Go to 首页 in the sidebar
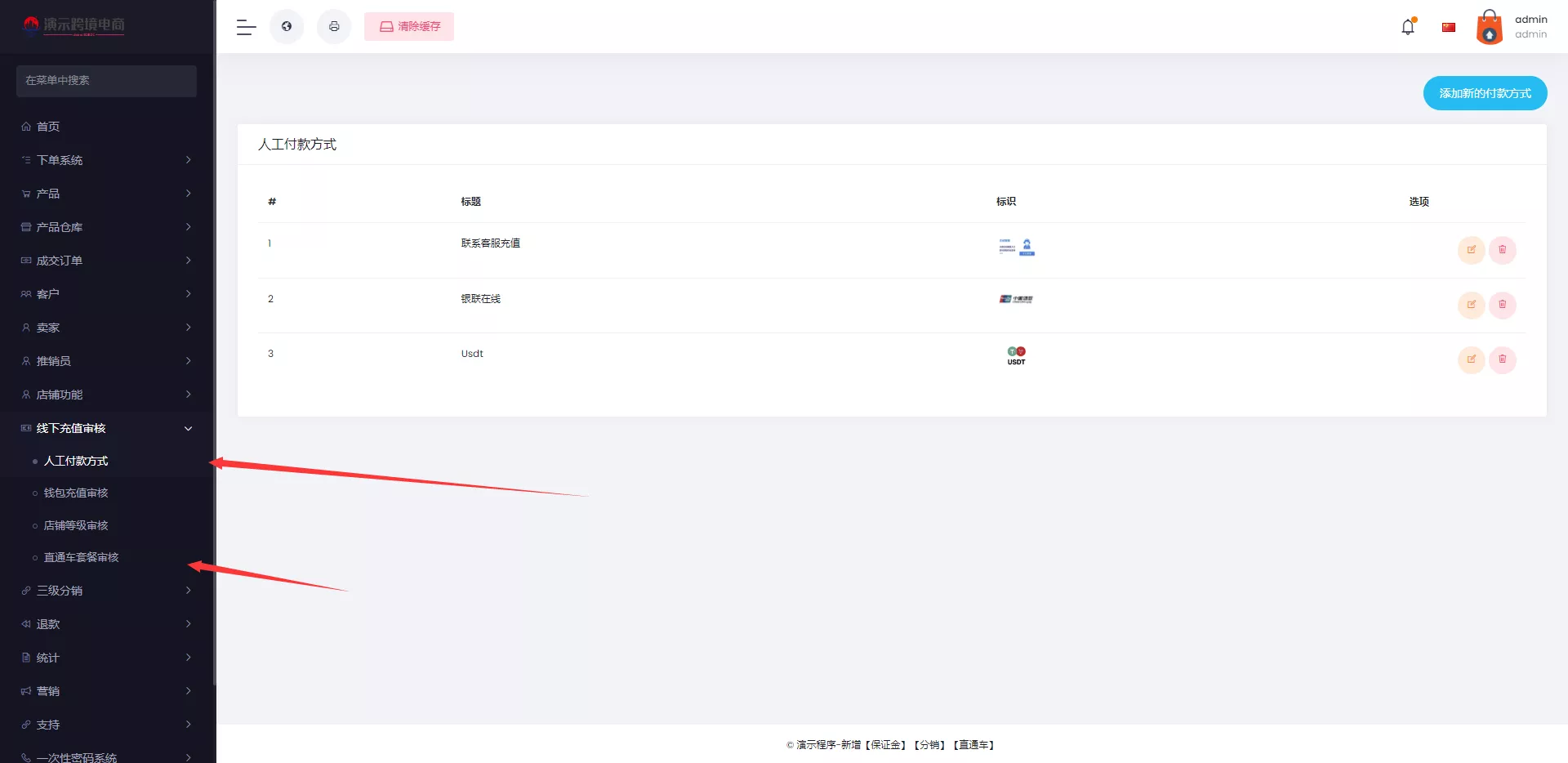This screenshot has height=763, width=1568. click(x=48, y=127)
